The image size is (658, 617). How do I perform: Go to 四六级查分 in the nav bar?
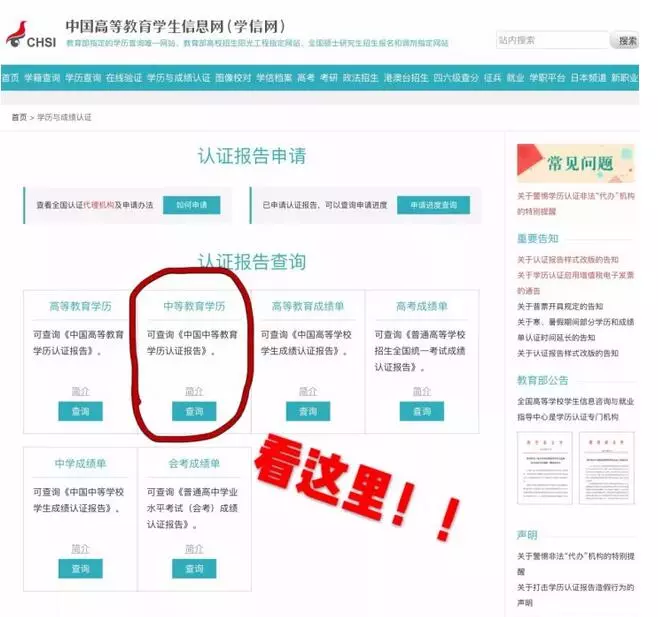(x=456, y=78)
